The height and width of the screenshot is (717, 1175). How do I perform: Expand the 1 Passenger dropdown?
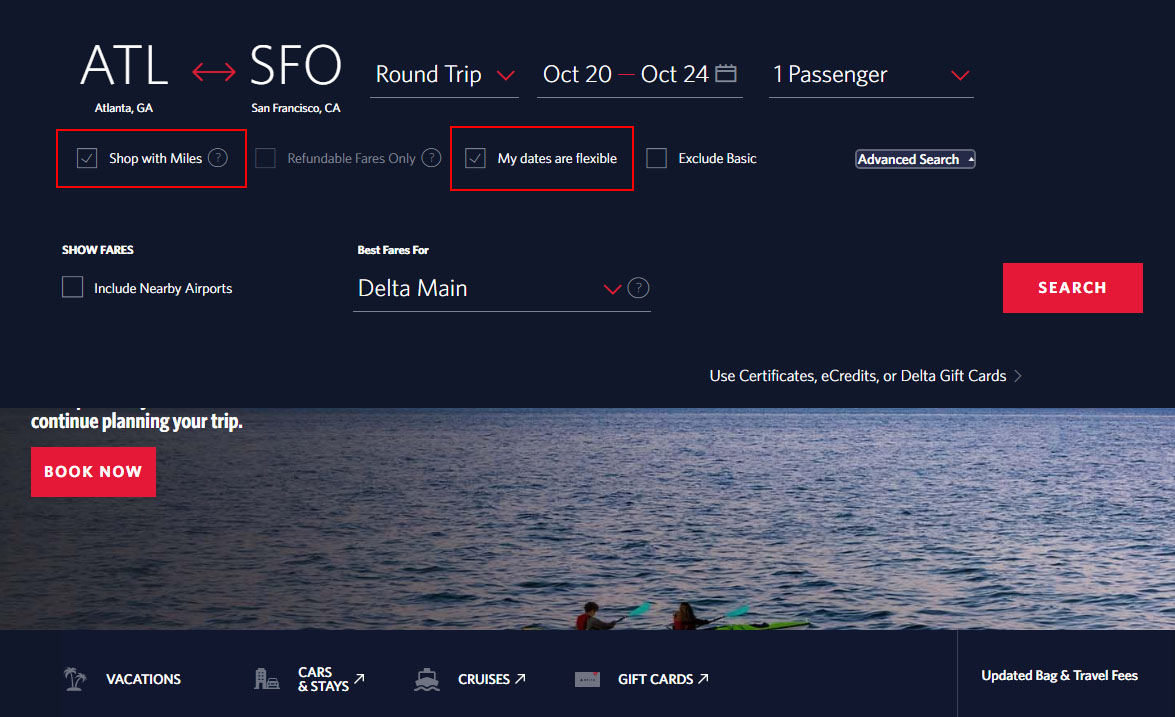(x=870, y=75)
